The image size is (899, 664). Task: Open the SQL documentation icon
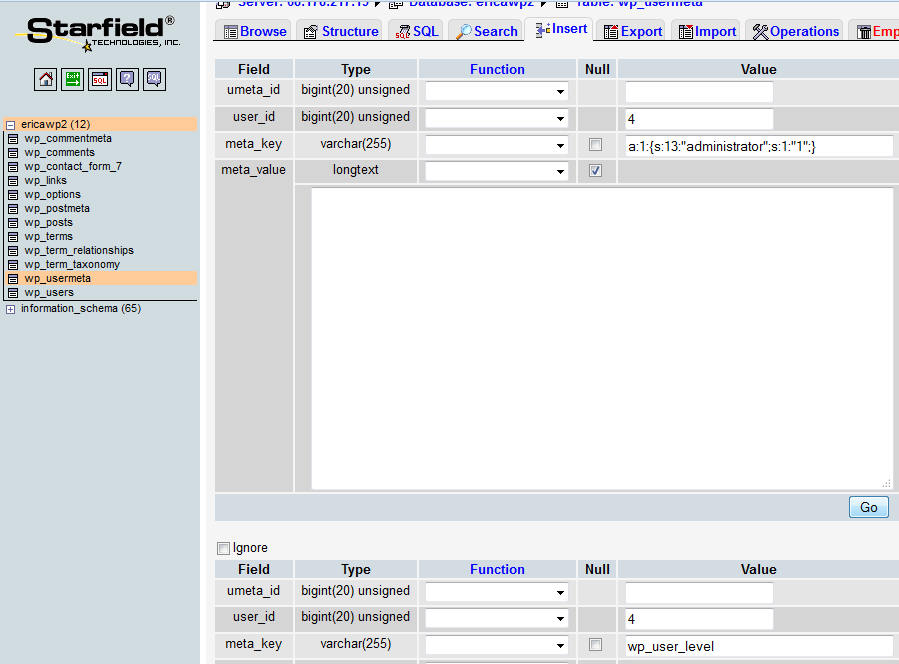(154, 80)
